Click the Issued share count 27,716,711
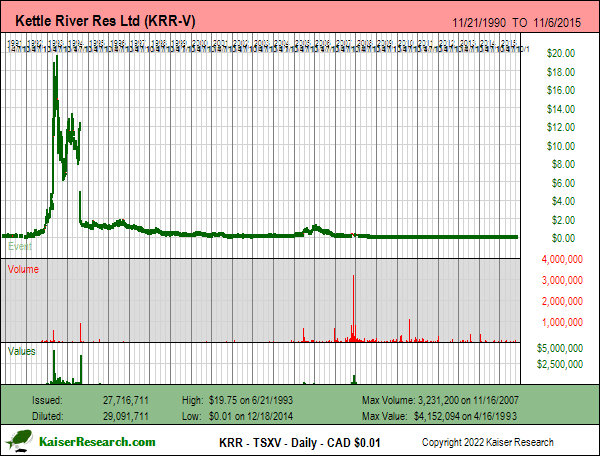Screen dimensions: 600x456 pyautogui.click(x=126, y=401)
